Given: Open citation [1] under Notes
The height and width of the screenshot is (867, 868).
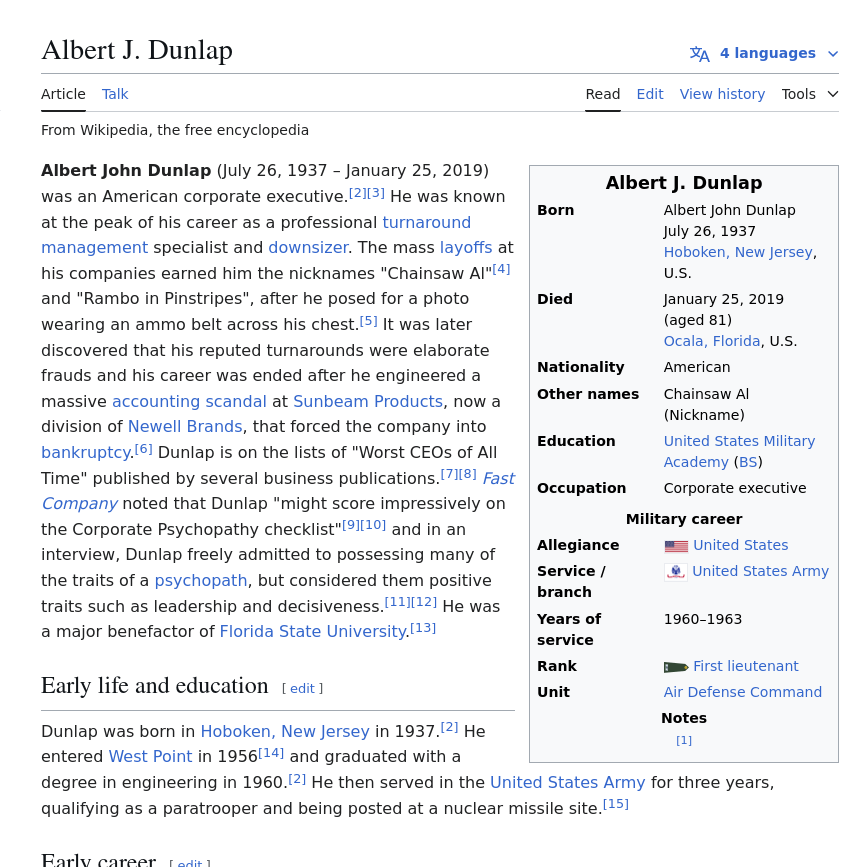Looking at the screenshot, I should [x=684, y=741].
